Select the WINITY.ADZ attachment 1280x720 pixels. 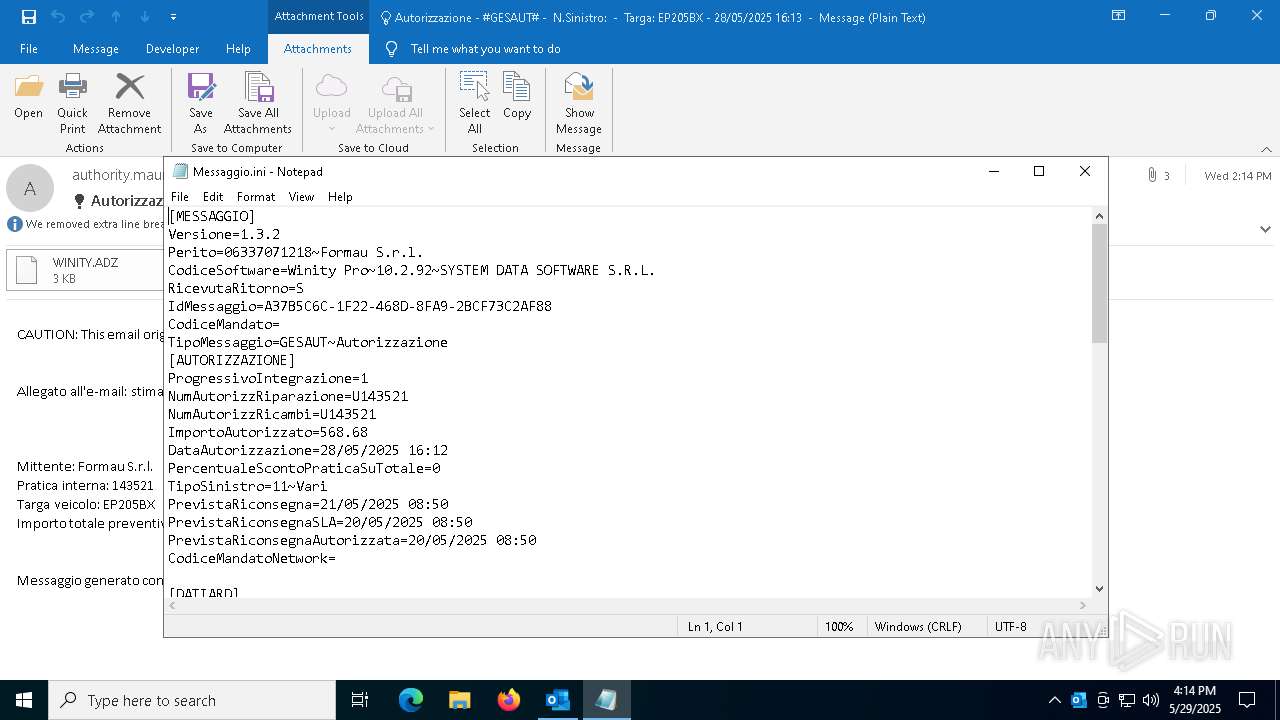click(87, 270)
